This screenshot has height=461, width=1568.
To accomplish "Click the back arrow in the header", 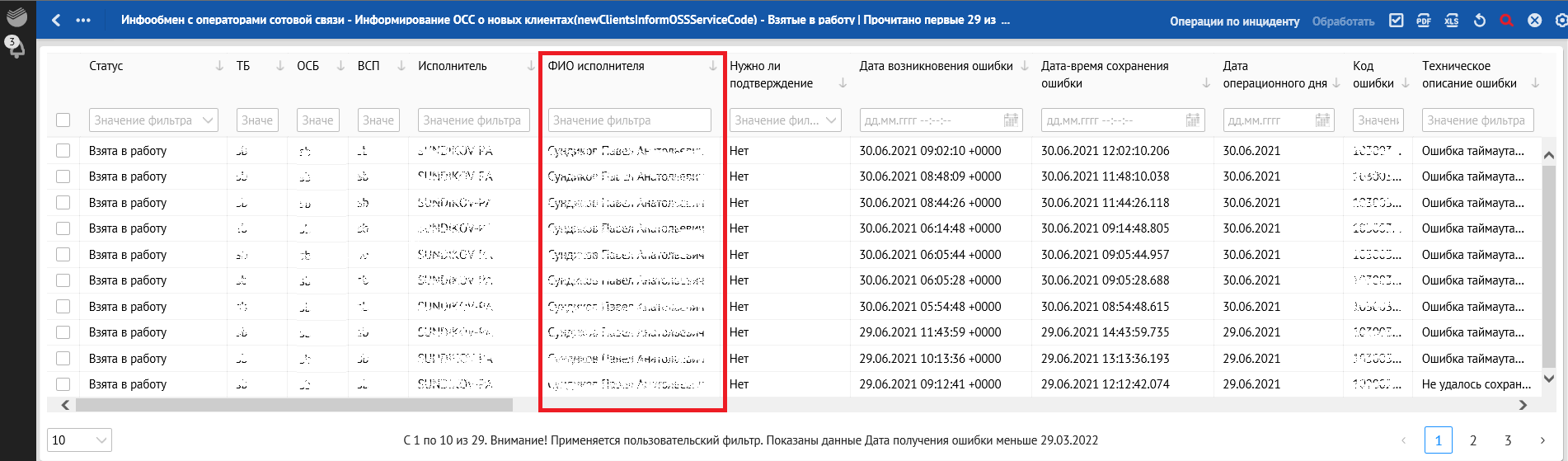I will tap(56, 21).
